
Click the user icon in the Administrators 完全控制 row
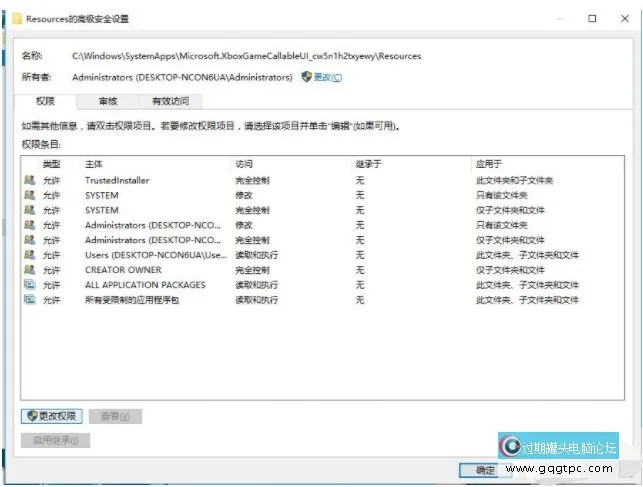coord(30,240)
